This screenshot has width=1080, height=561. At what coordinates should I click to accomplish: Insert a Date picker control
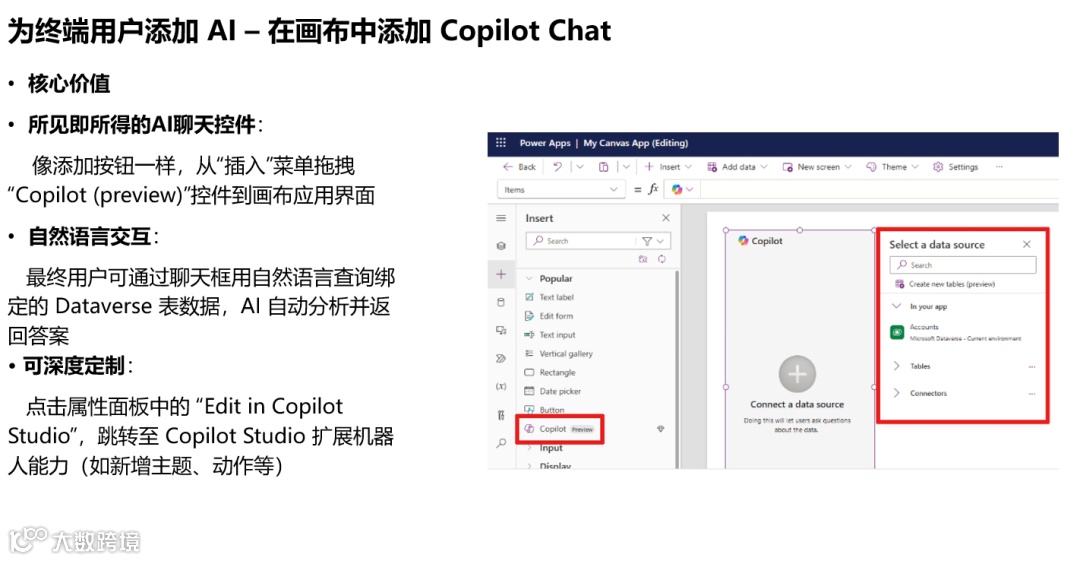(x=553, y=391)
